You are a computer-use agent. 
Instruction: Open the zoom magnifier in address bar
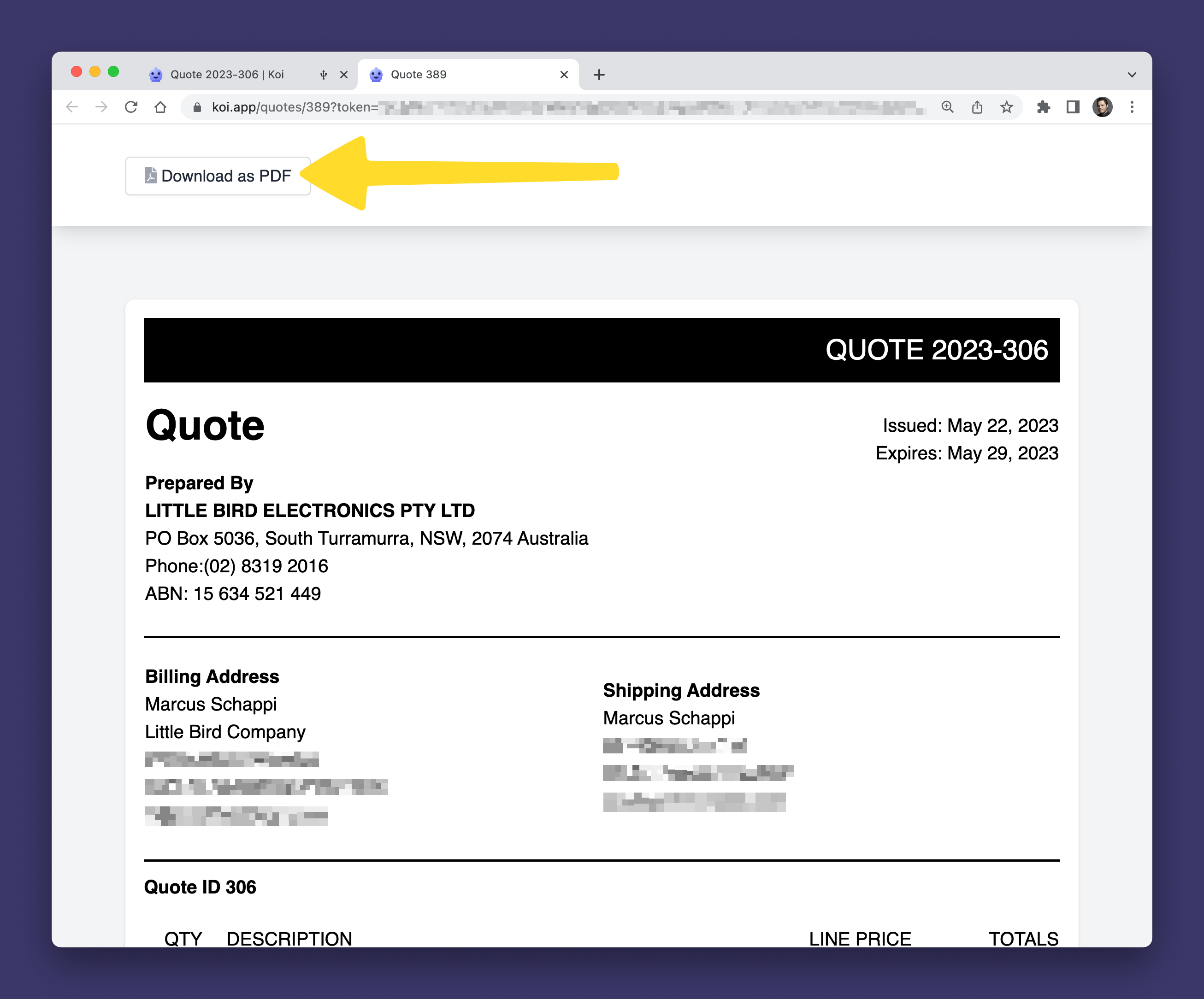(947, 107)
